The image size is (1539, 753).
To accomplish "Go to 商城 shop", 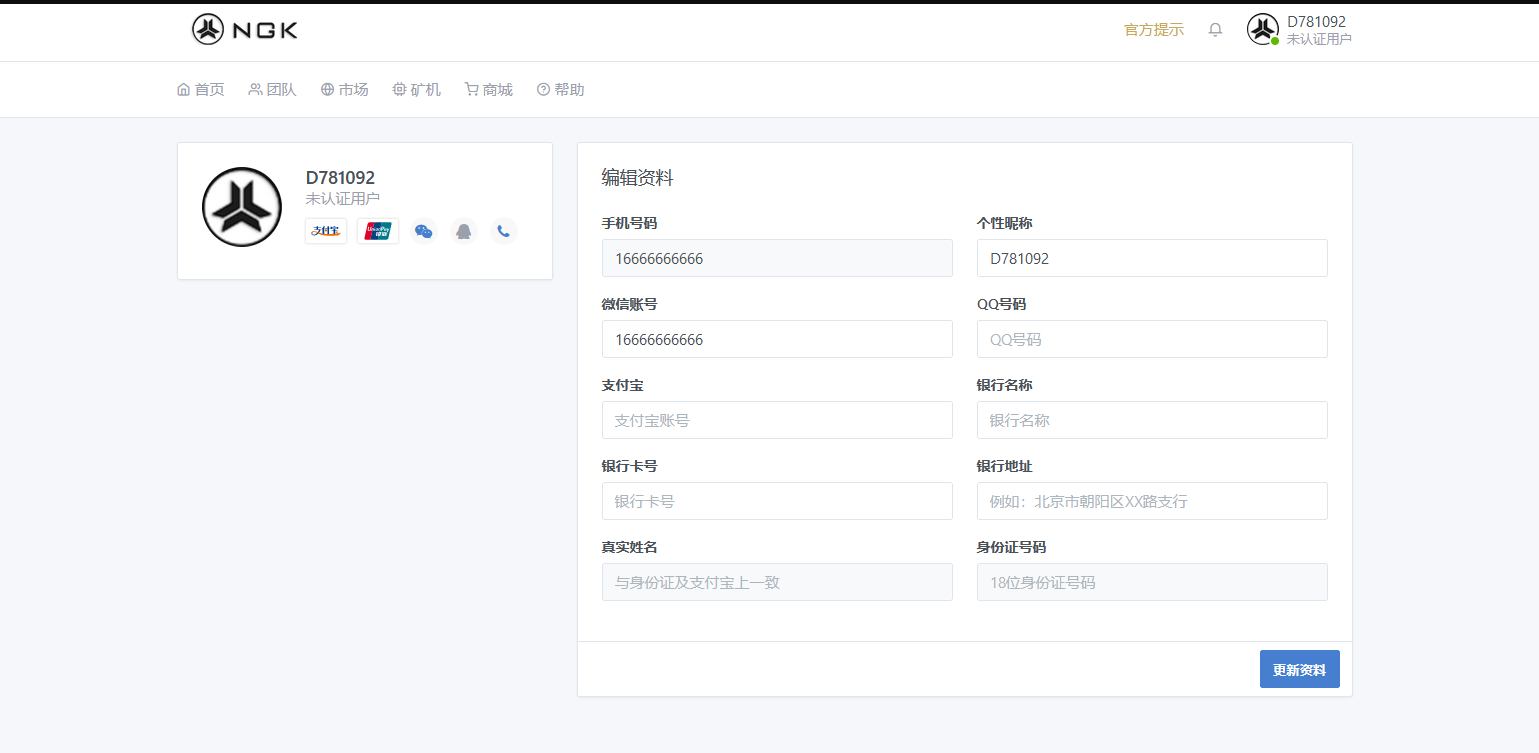I will (489, 90).
